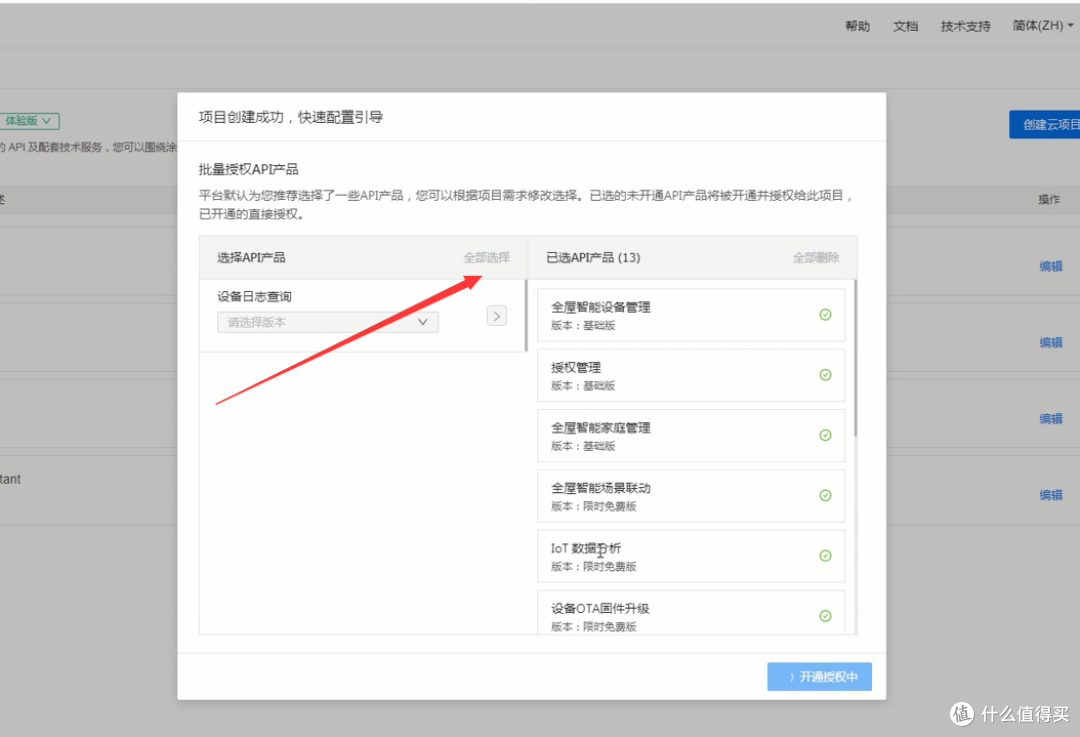1080x737 pixels.
Task: Select the 全屋智能家庭管理 card title
Action: click(x=601, y=428)
